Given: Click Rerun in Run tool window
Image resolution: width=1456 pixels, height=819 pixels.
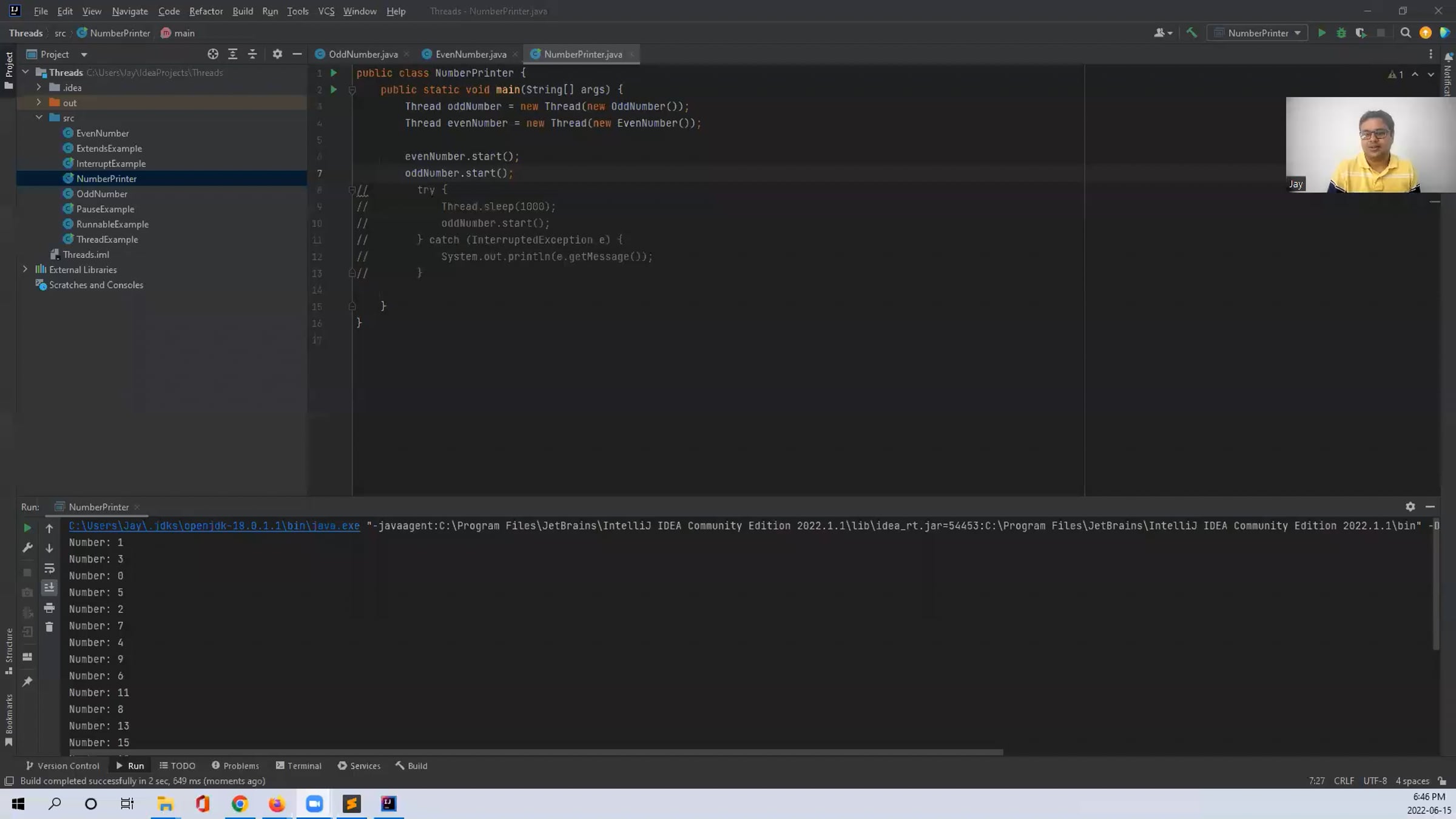Looking at the screenshot, I should [27, 528].
